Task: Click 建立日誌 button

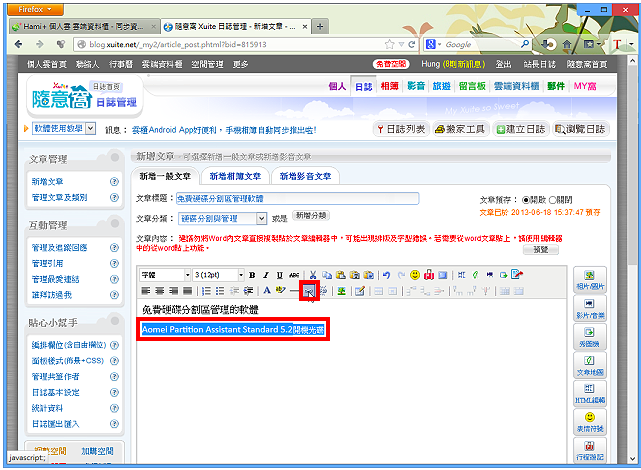Action: coord(520,130)
